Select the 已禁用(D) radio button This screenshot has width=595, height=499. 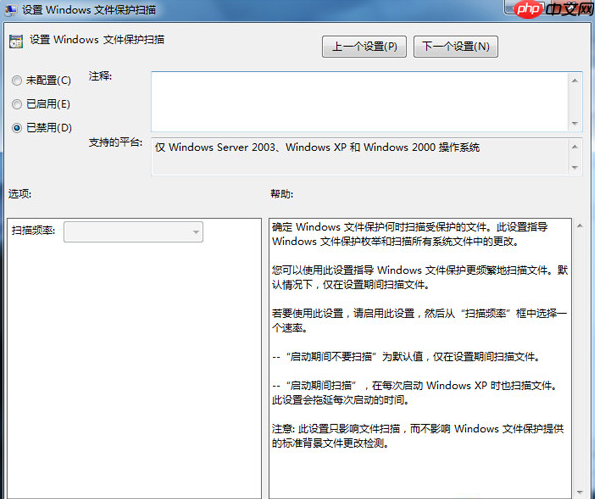coord(16,128)
